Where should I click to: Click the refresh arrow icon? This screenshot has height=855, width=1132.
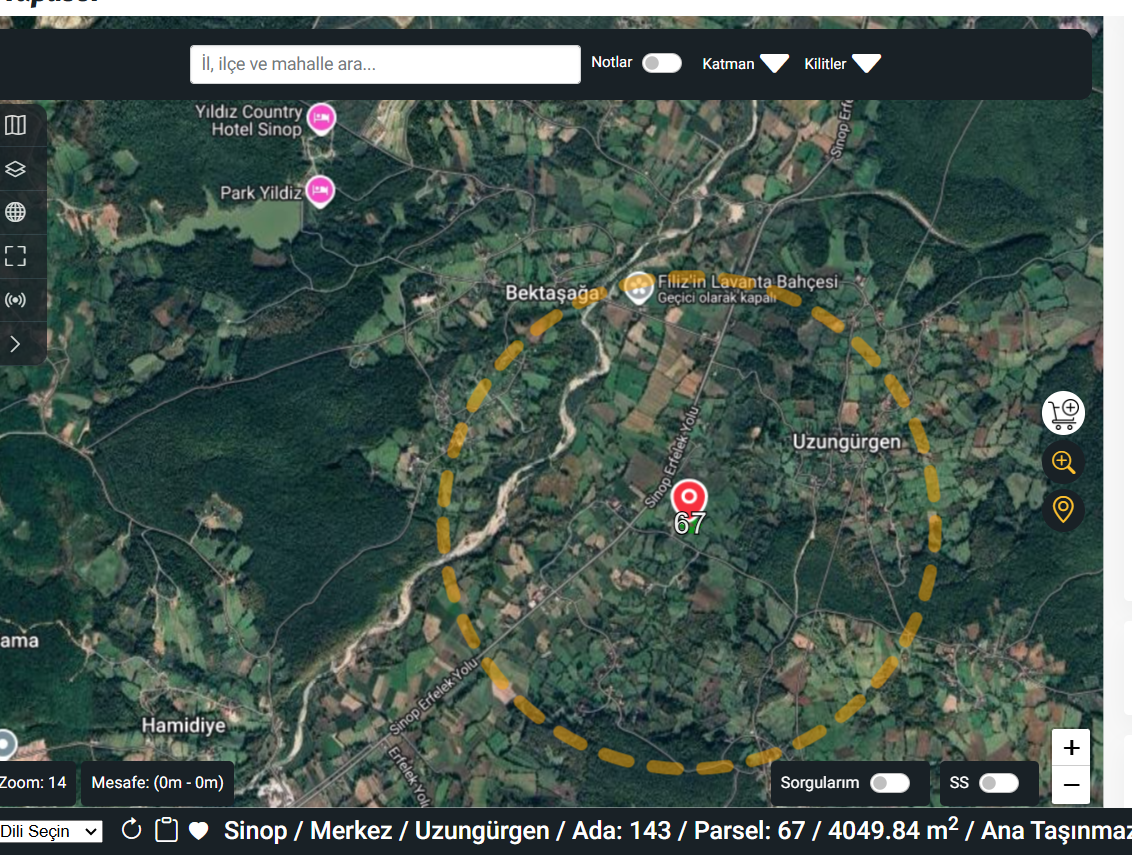pos(131,830)
